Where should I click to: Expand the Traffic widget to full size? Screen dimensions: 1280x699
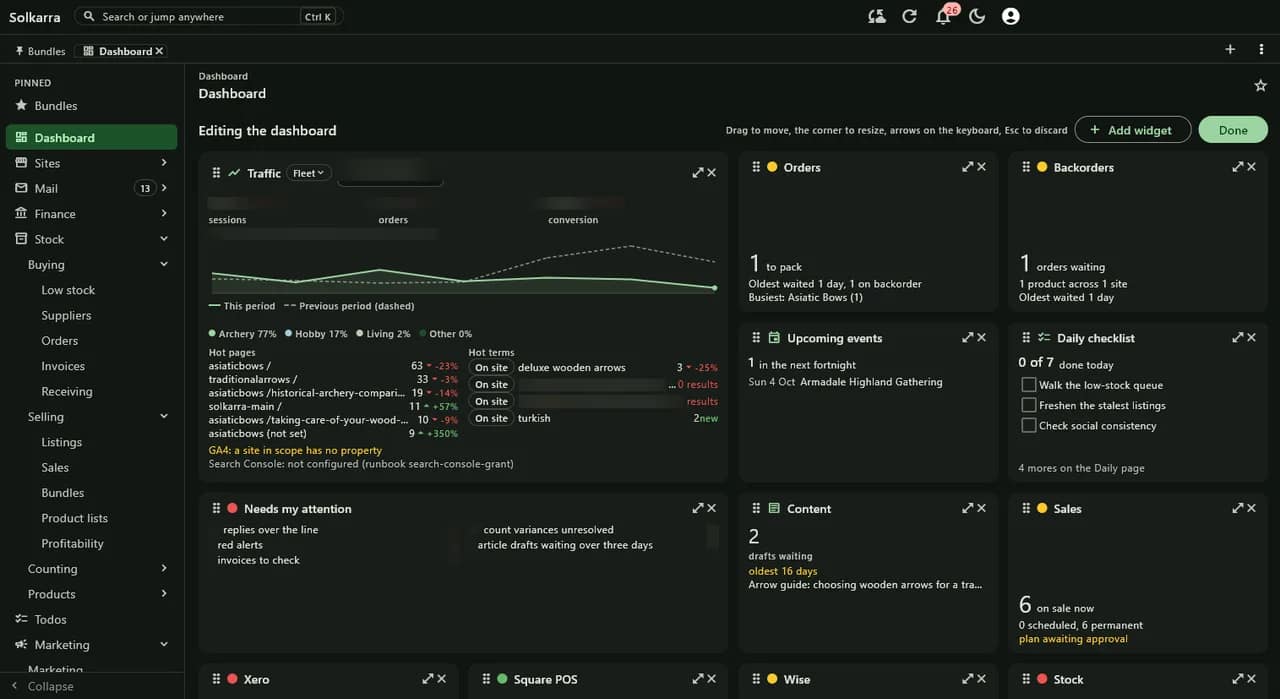tap(698, 173)
